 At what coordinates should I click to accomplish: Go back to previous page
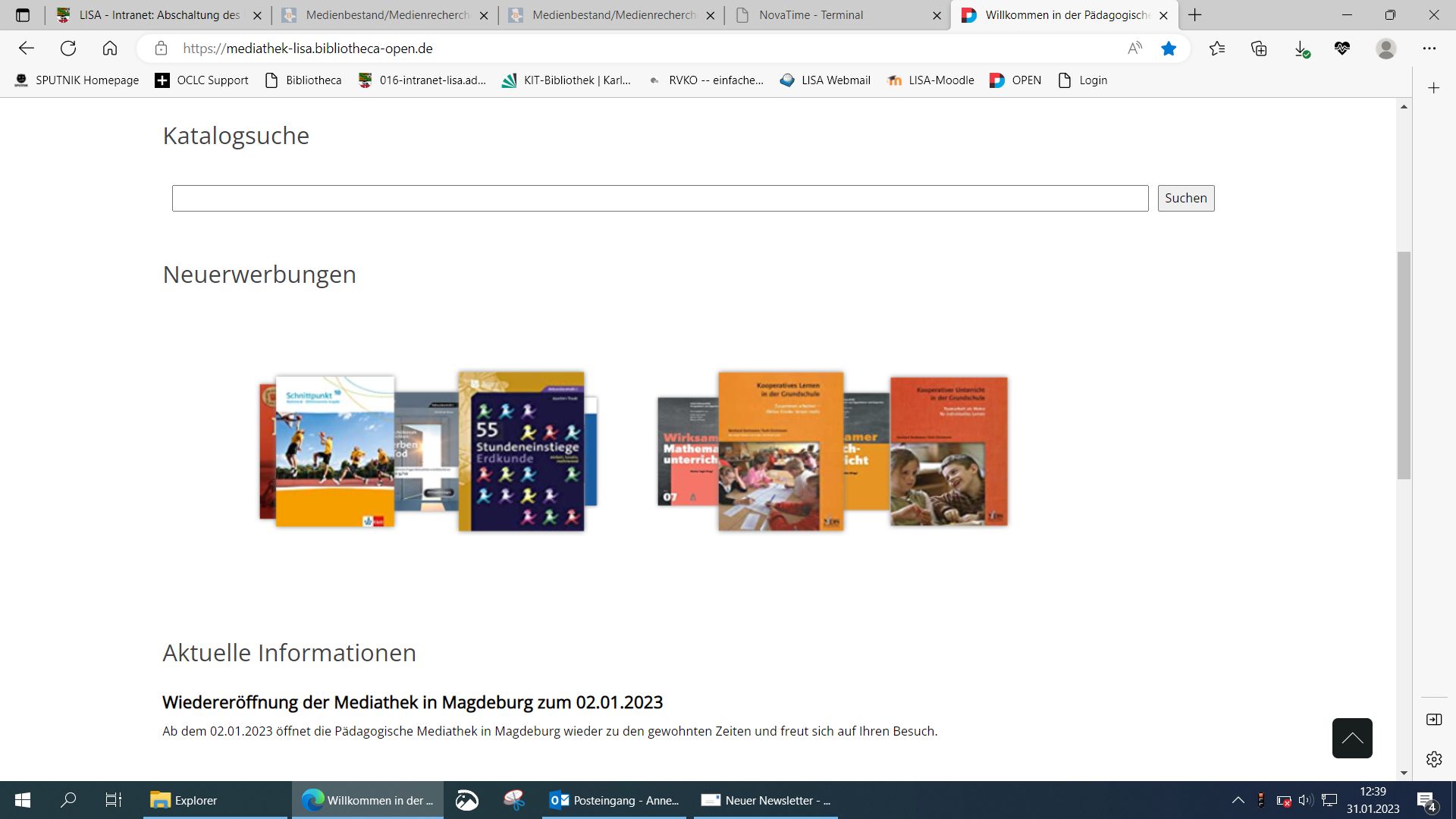[27, 49]
